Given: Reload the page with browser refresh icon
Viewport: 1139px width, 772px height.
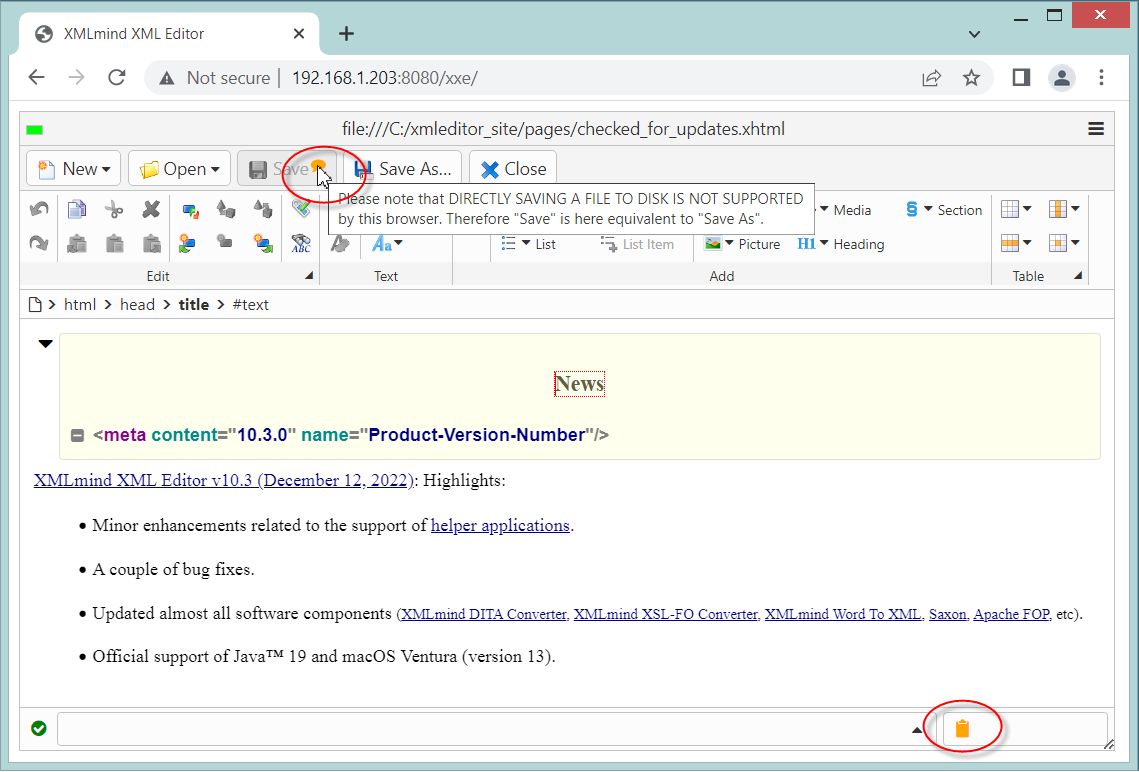Looking at the screenshot, I should coord(116,77).
